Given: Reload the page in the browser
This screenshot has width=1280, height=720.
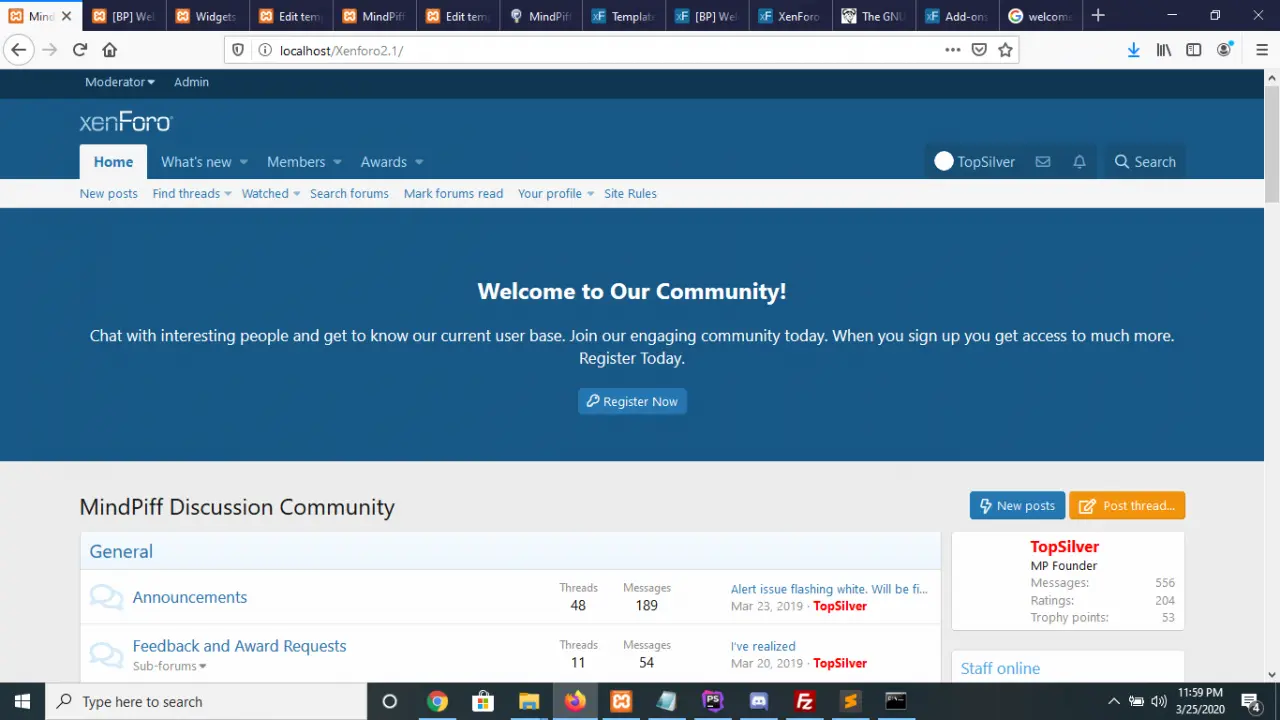Looking at the screenshot, I should 80,50.
